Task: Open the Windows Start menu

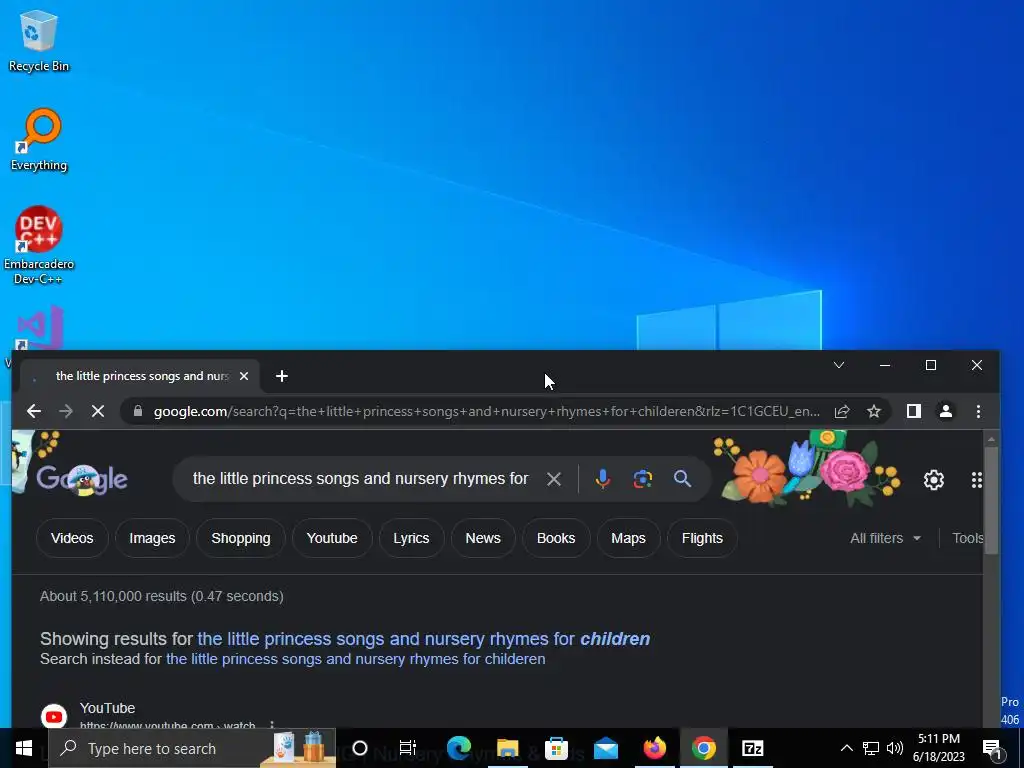Action: pyautogui.click(x=24, y=748)
